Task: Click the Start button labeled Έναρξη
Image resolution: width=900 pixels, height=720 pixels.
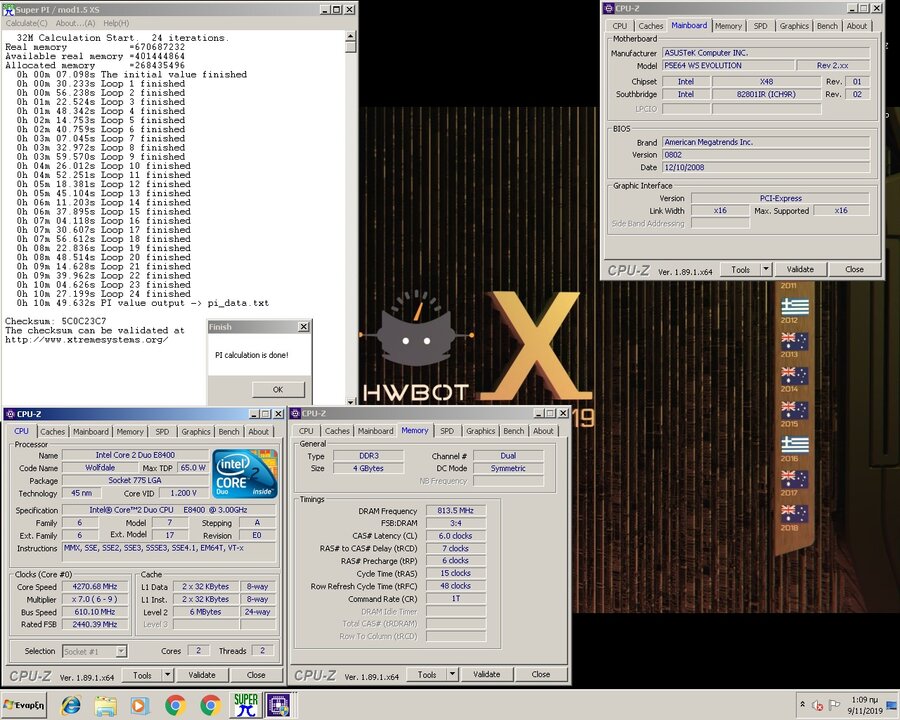Action: pyautogui.click(x=24, y=705)
